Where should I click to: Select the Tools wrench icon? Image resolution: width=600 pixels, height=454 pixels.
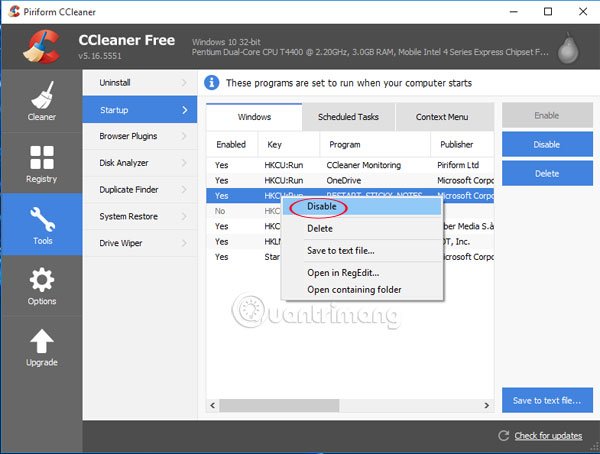[42, 219]
